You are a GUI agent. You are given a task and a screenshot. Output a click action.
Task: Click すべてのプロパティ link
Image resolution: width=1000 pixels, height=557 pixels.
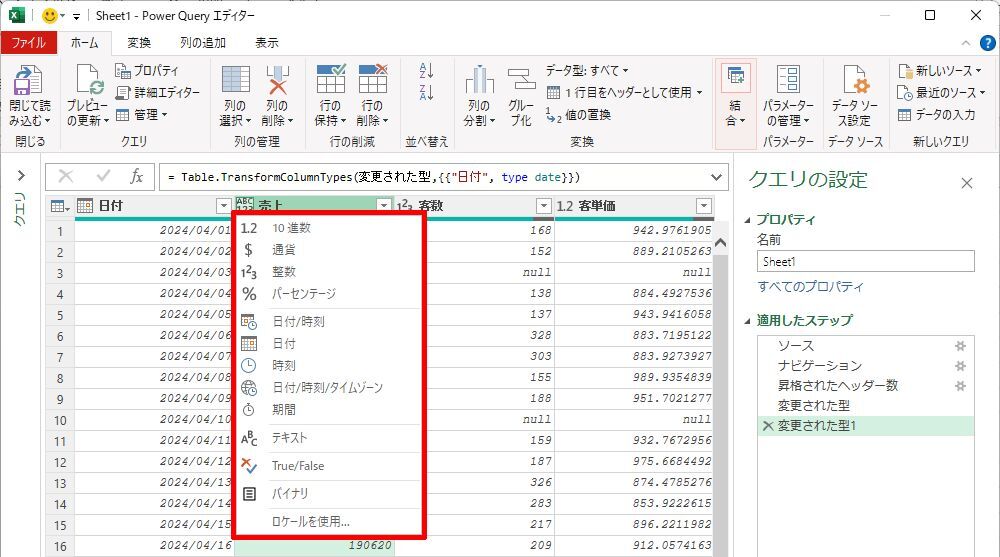(810, 287)
